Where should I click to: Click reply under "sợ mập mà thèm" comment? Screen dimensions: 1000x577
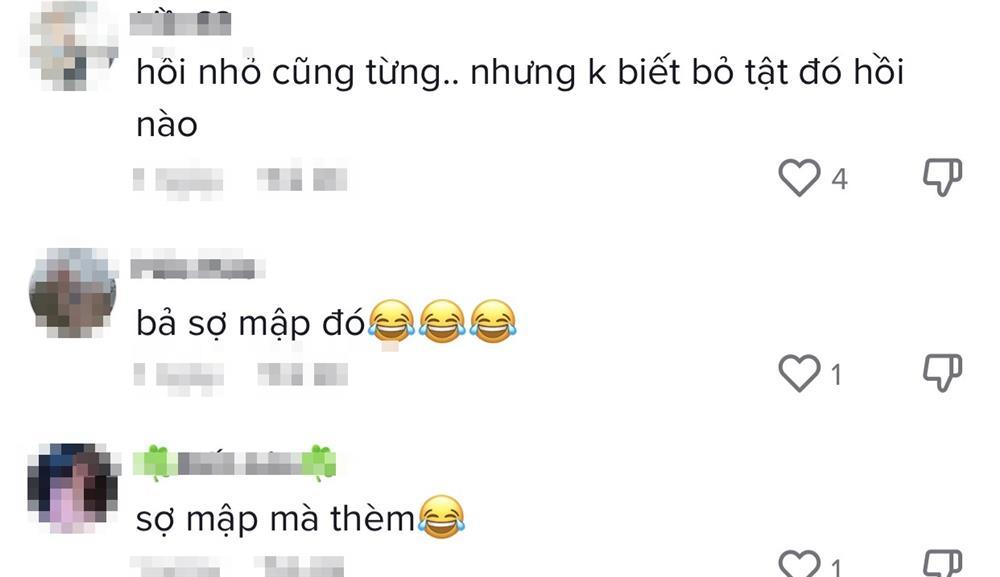299,566
